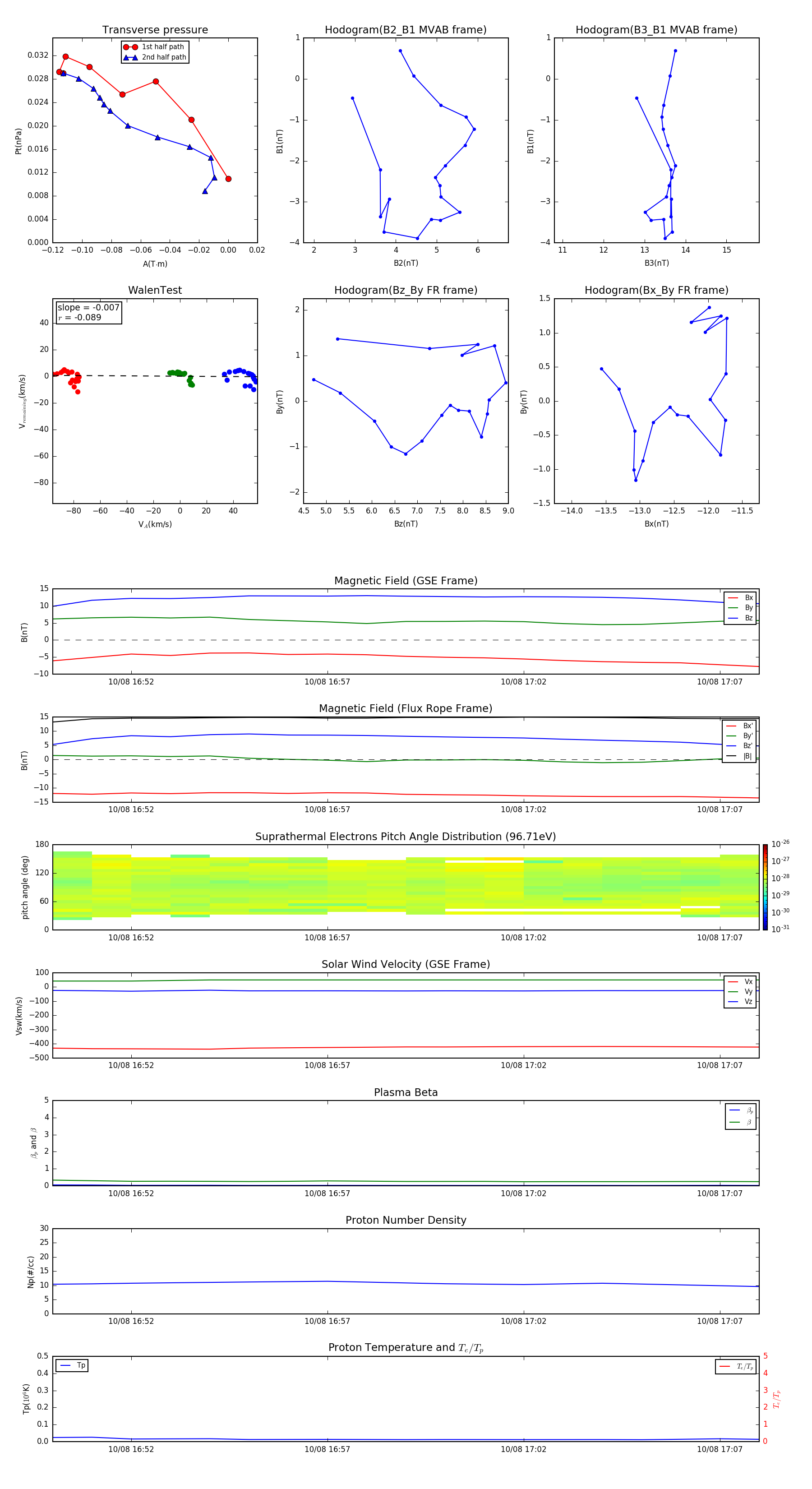Image resolution: width=812 pixels, height=1489 pixels.
Task: Click the 'B3(nT)' x-axis label
Action: pyautogui.click(x=656, y=263)
